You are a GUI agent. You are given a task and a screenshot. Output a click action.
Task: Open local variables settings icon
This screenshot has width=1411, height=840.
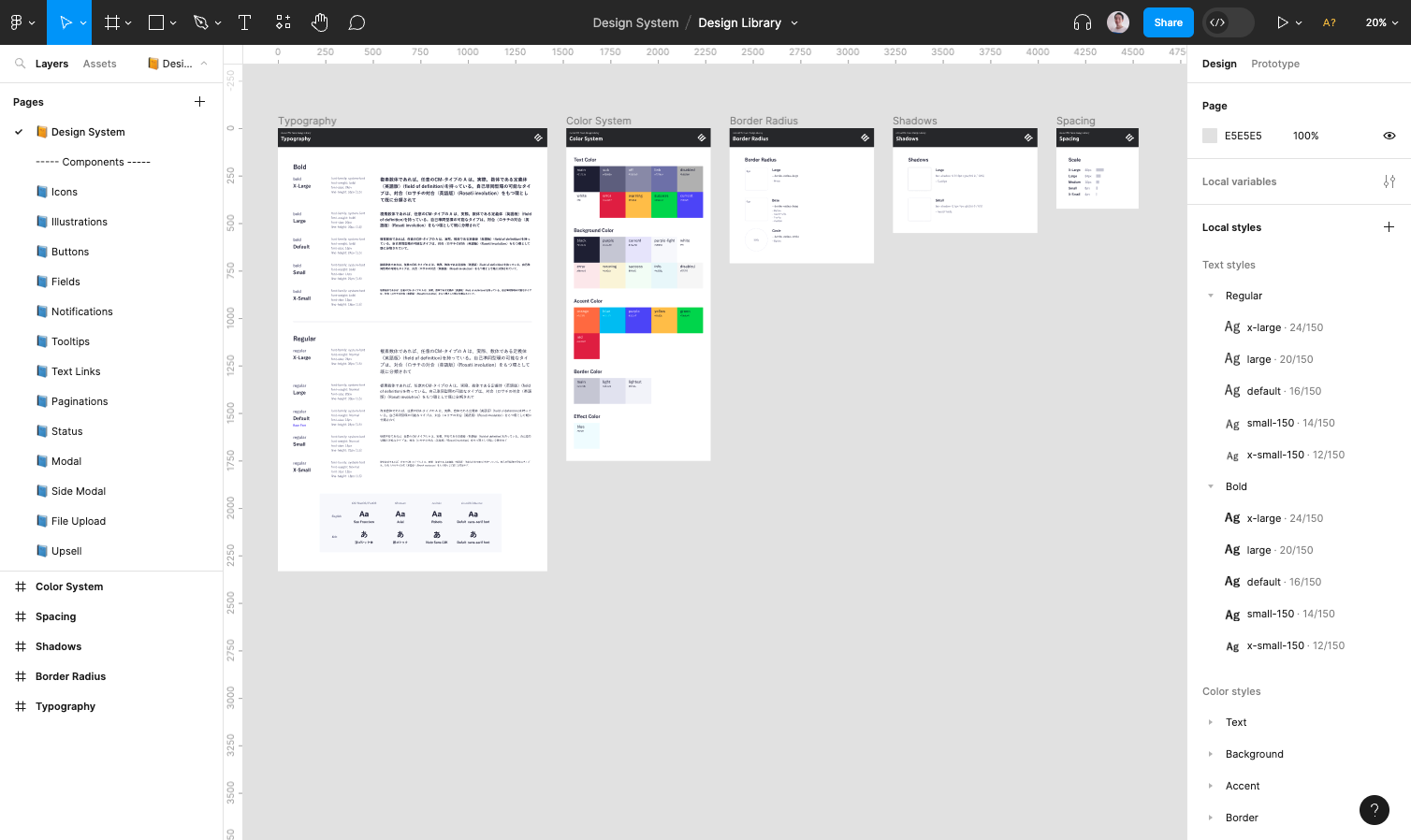[1389, 181]
